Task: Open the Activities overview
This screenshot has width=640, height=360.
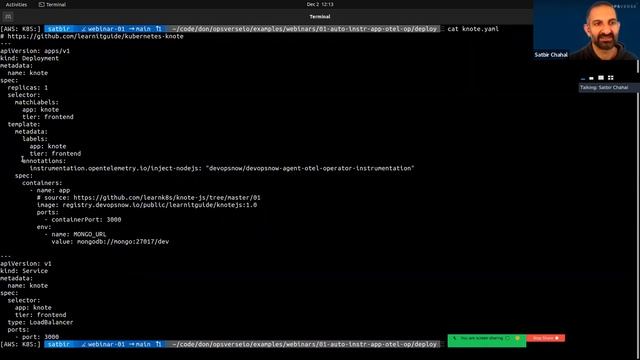Action: coord(16,4)
